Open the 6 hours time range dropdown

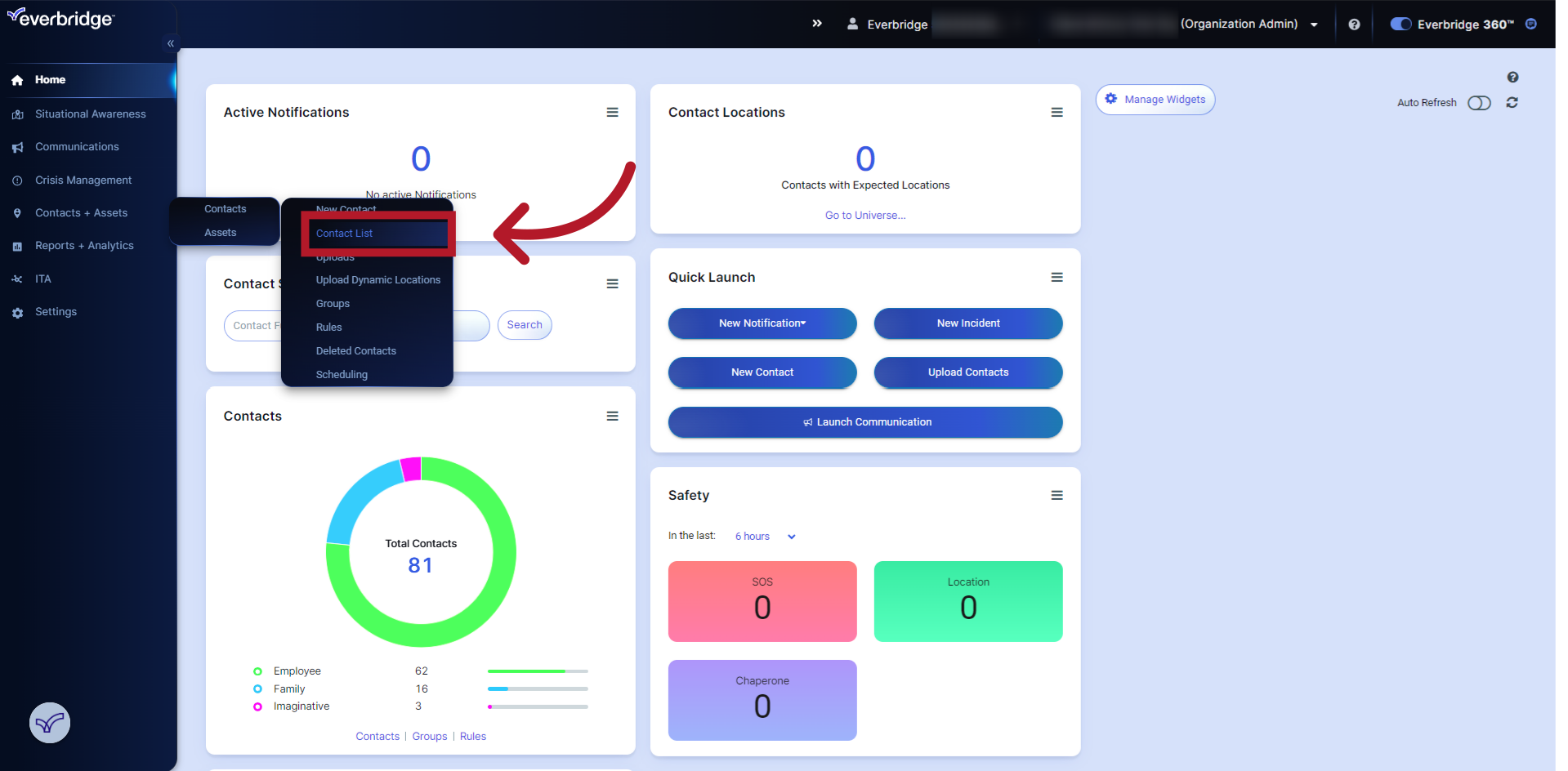764,537
